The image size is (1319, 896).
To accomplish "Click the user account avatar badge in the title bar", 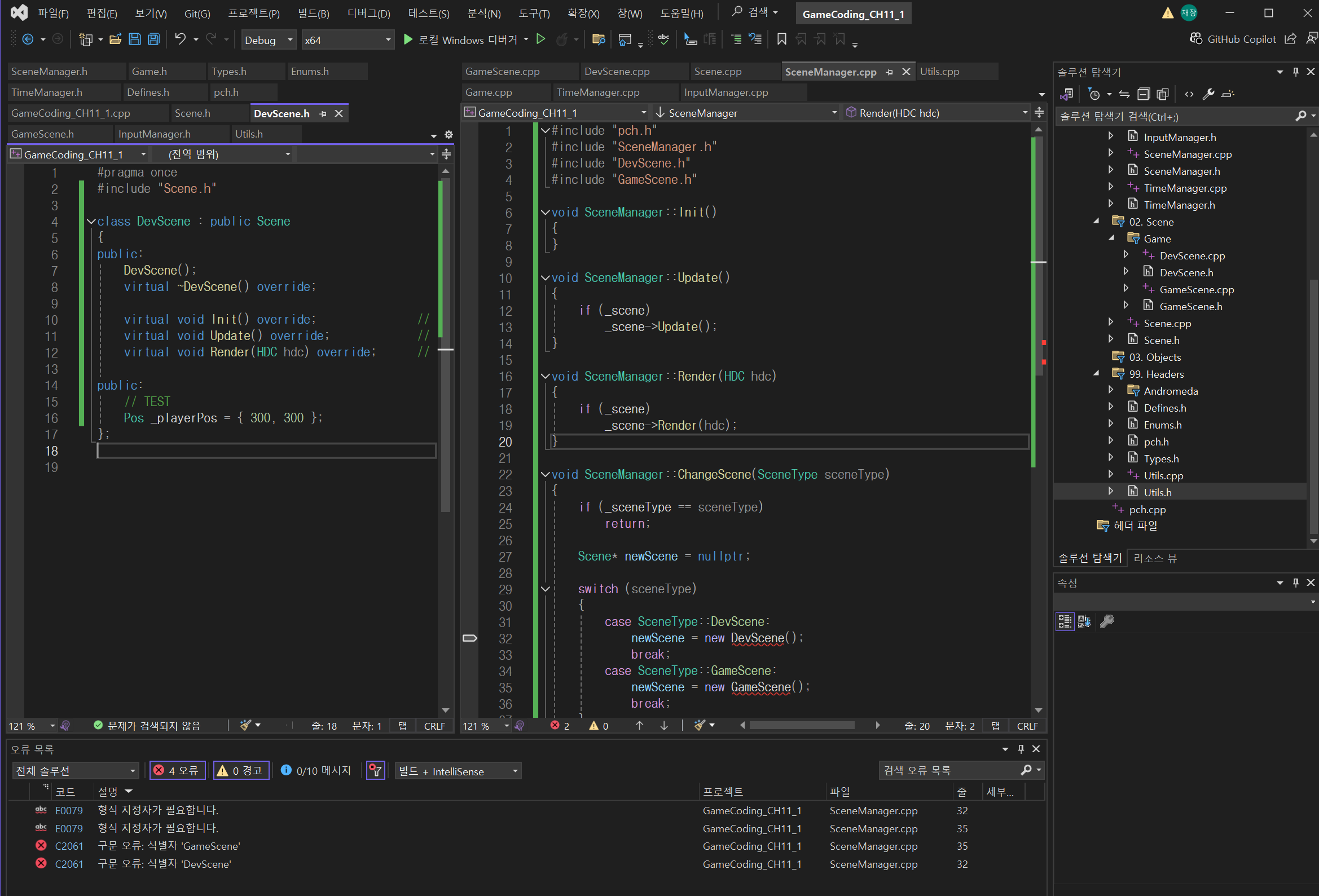I will [1189, 13].
